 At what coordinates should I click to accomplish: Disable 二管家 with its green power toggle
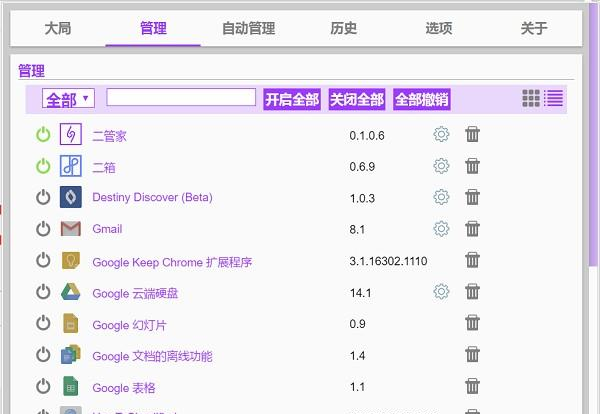(43, 135)
